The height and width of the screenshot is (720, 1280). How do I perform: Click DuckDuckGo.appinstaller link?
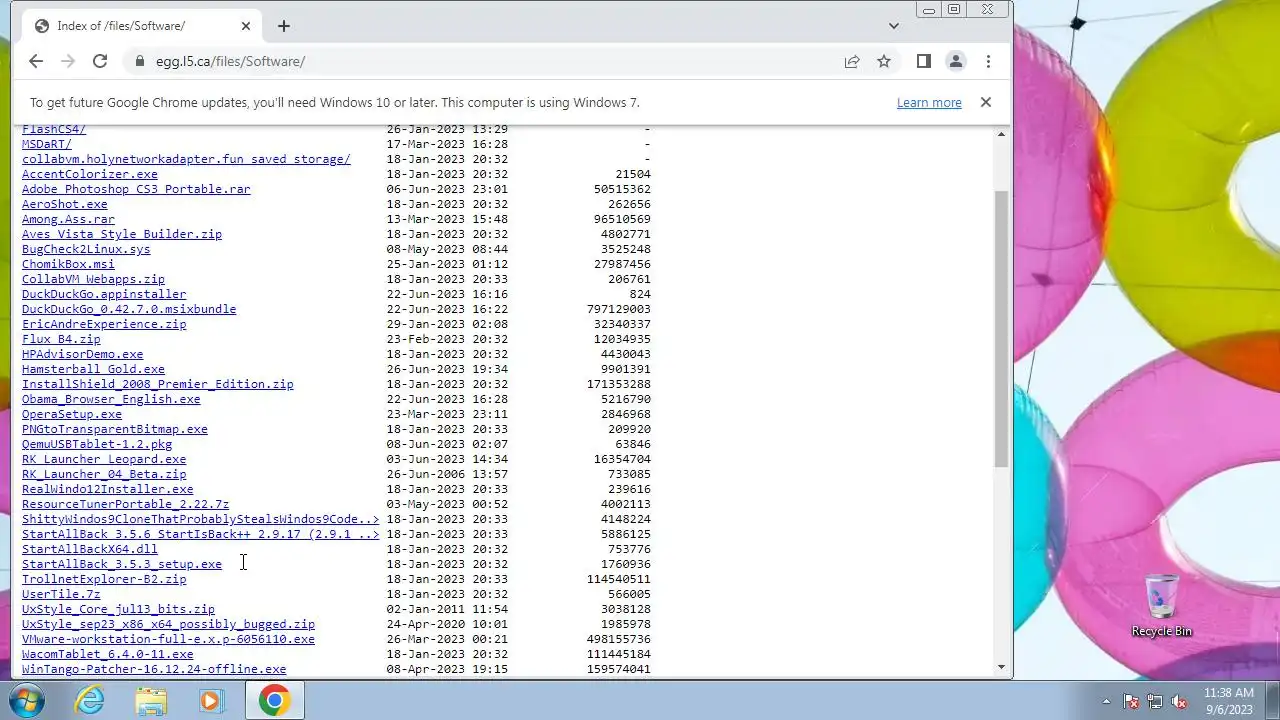(104, 294)
